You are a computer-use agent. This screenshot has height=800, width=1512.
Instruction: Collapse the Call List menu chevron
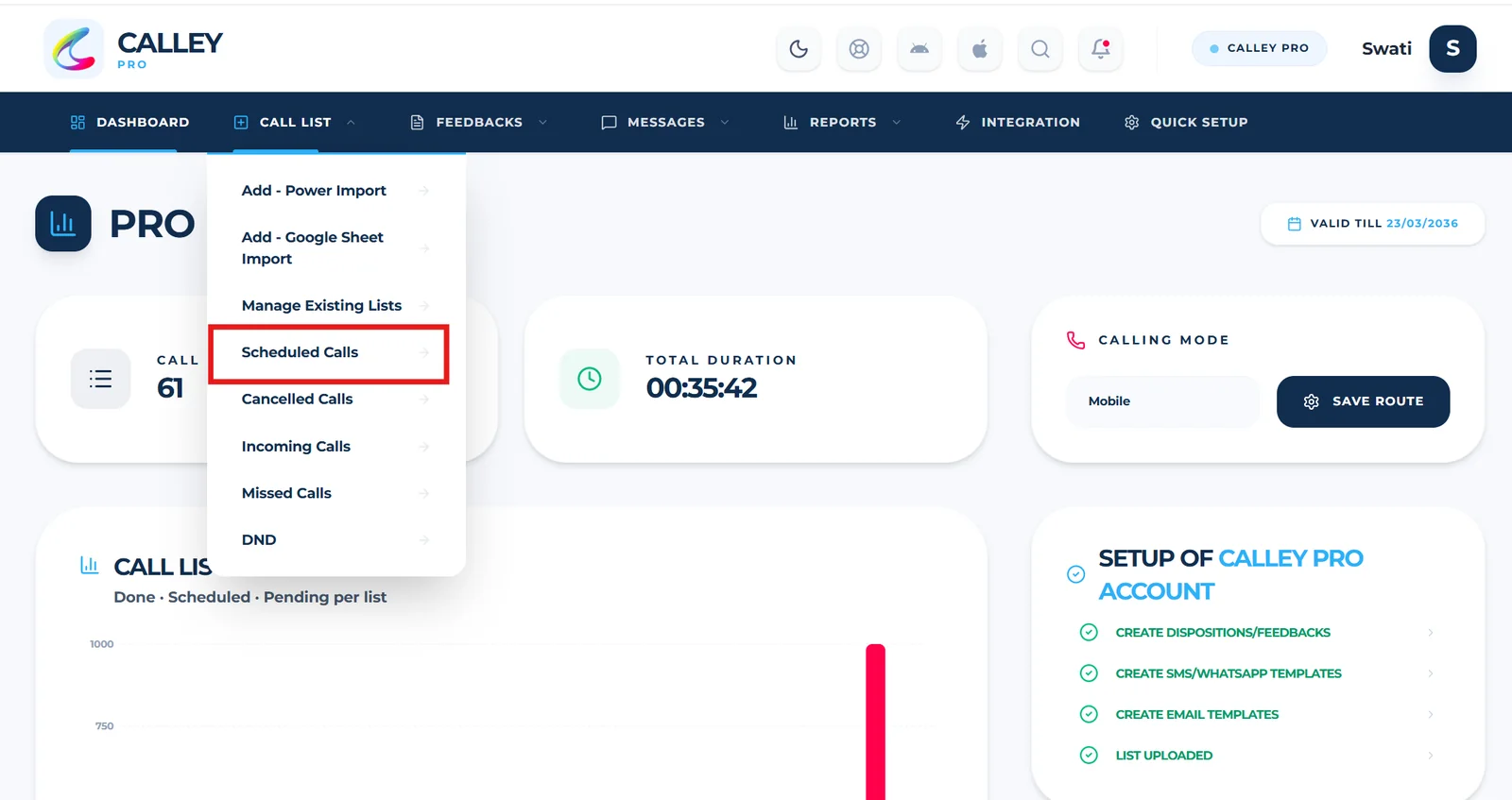point(351,123)
